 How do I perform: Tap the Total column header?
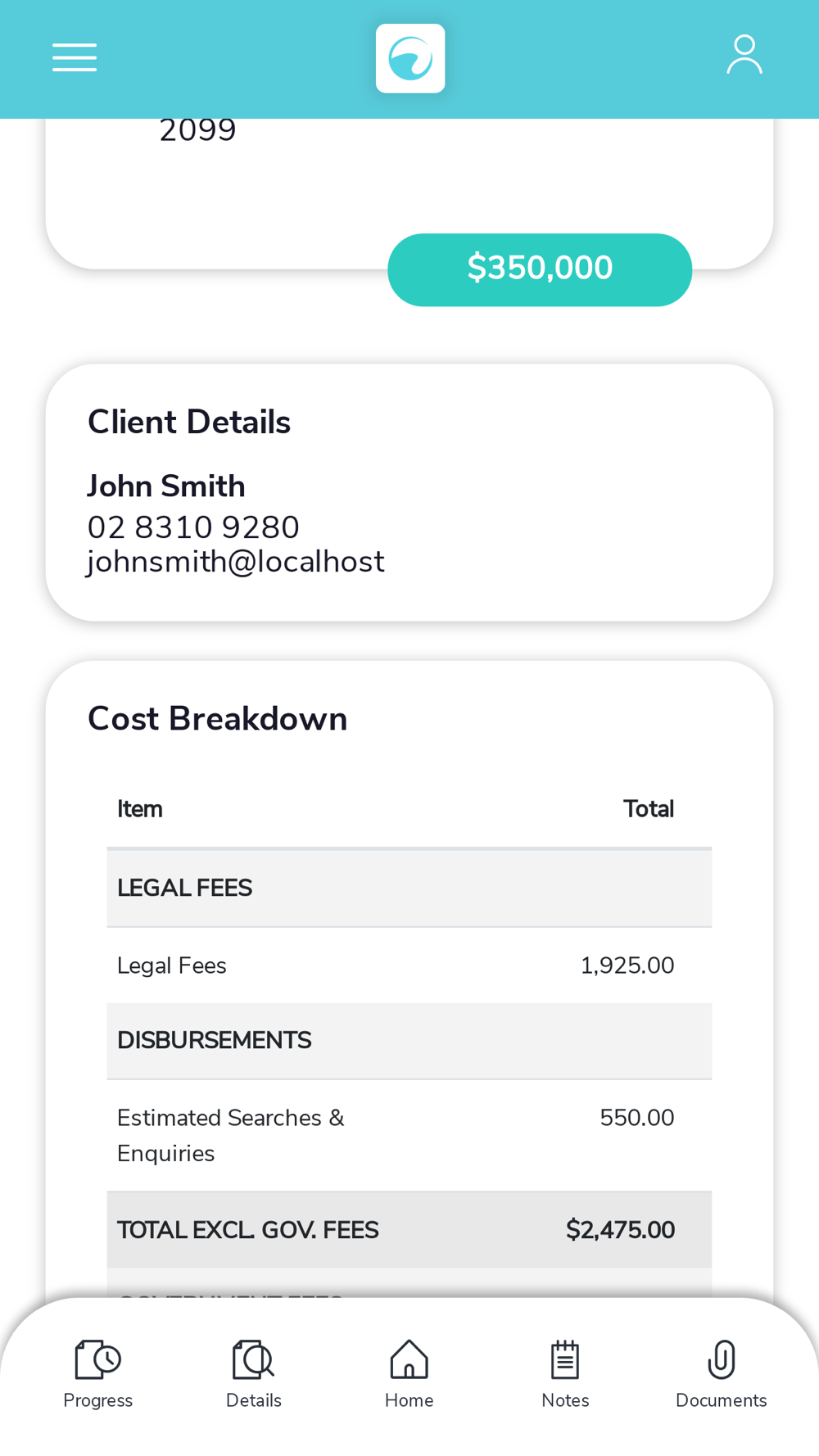(649, 809)
